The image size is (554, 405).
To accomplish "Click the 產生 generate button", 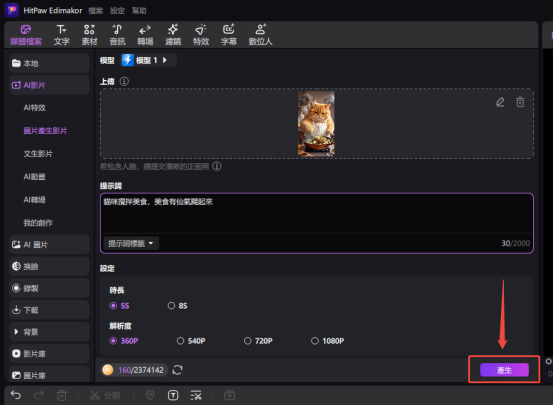I will coord(504,370).
